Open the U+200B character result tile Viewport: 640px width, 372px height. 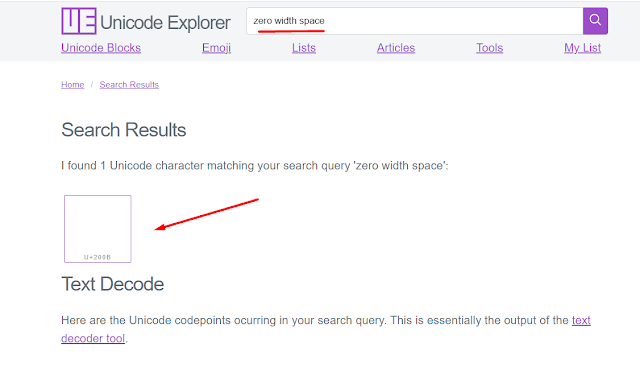coord(98,229)
